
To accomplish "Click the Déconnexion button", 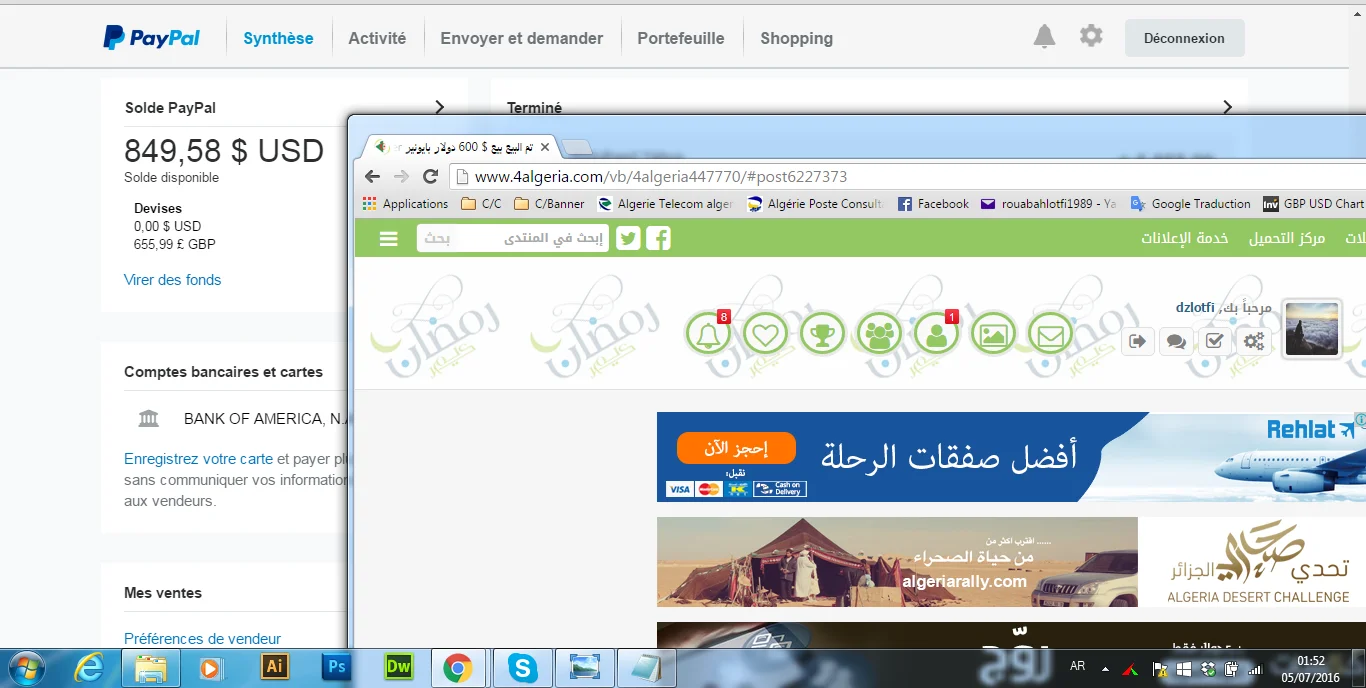I will click(x=1184, y=38).
